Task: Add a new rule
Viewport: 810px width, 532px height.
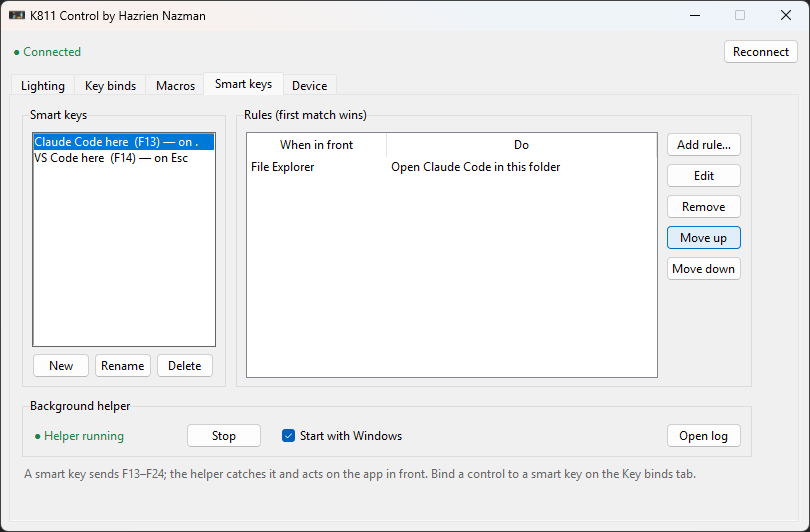Action: 704,145
